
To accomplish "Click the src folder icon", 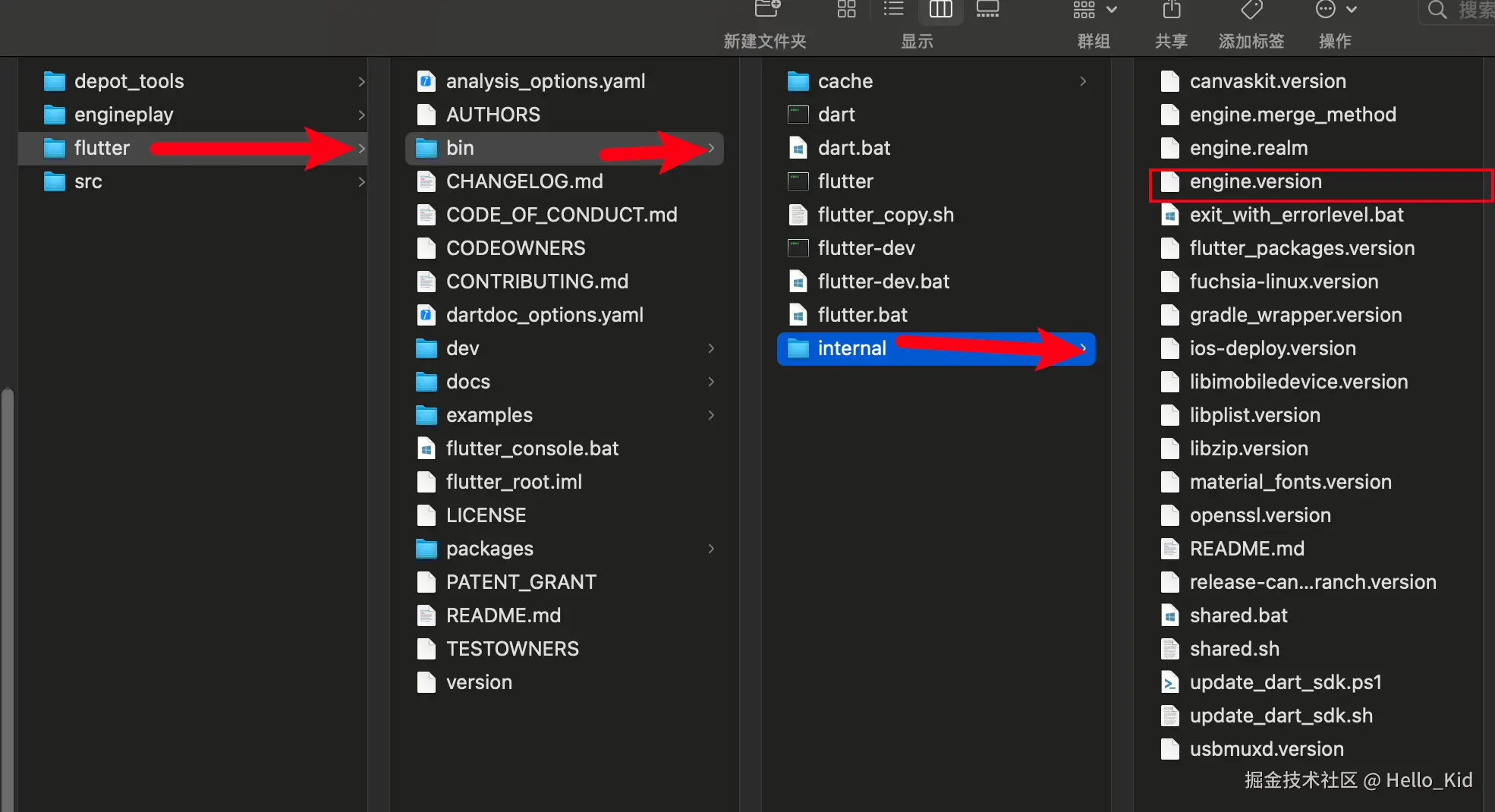I will 55,181.
